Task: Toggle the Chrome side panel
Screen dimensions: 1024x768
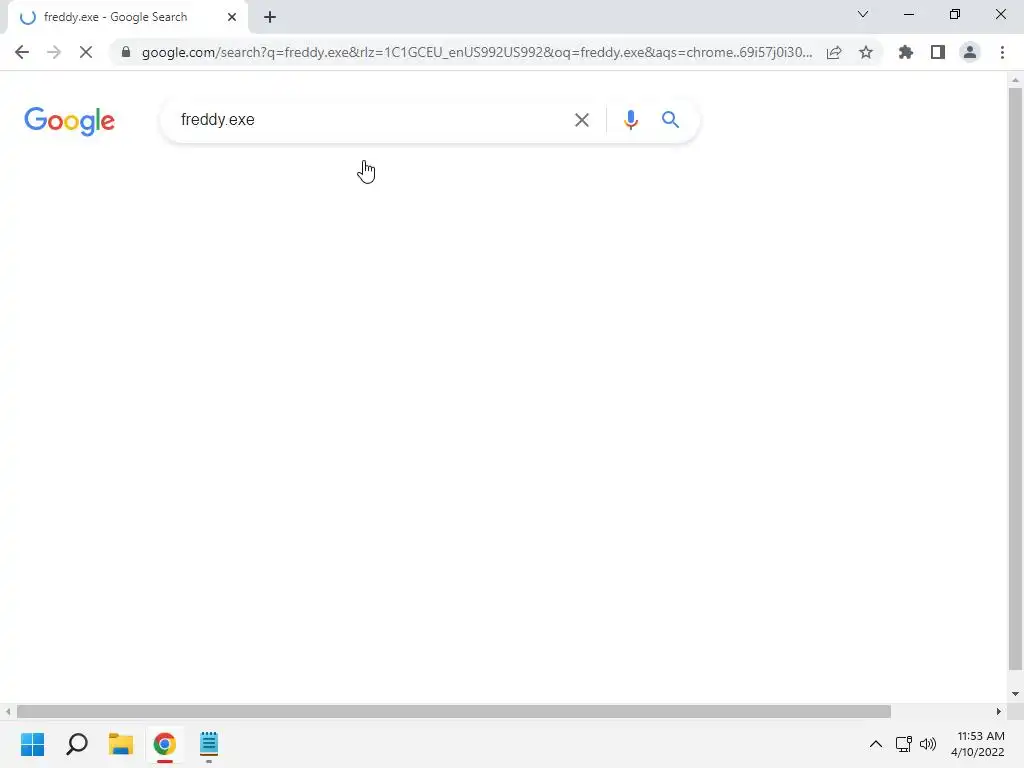Action: tap(938, 52)
